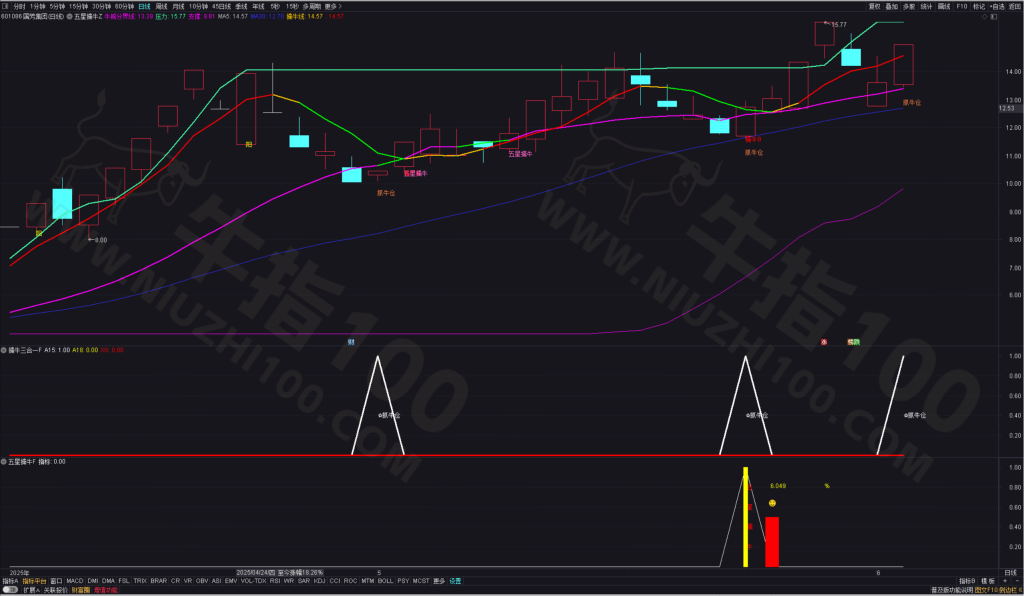The image size is (1024, 596).
Task: Click the 指标A tab at bottom left
Action: pyautogui.click(x=10, y=581)
